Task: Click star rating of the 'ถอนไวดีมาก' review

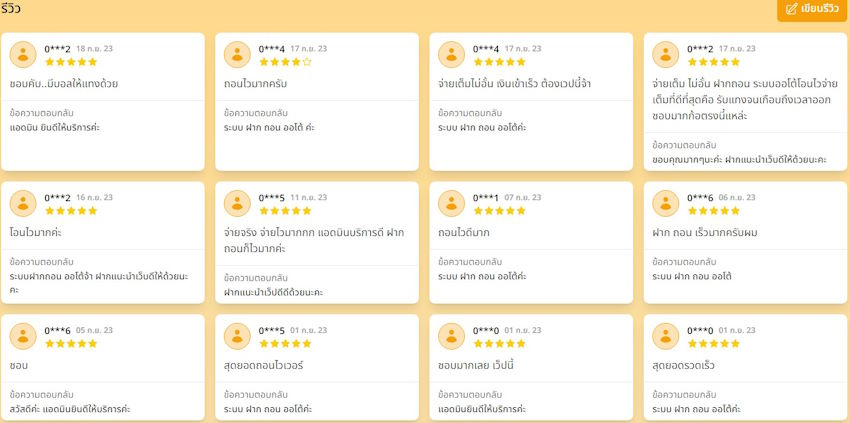Action: 499,211
